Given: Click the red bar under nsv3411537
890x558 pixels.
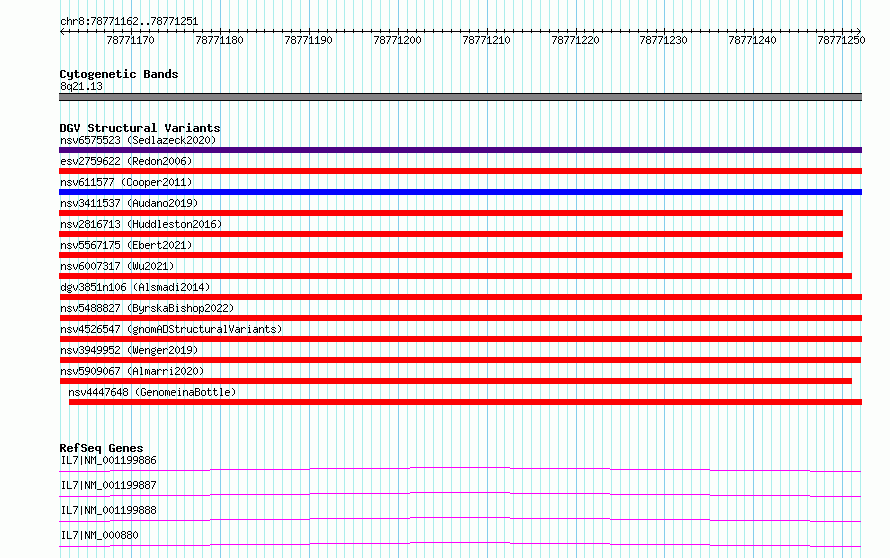Looking at the screenshot, I should (x=451, y=213).
